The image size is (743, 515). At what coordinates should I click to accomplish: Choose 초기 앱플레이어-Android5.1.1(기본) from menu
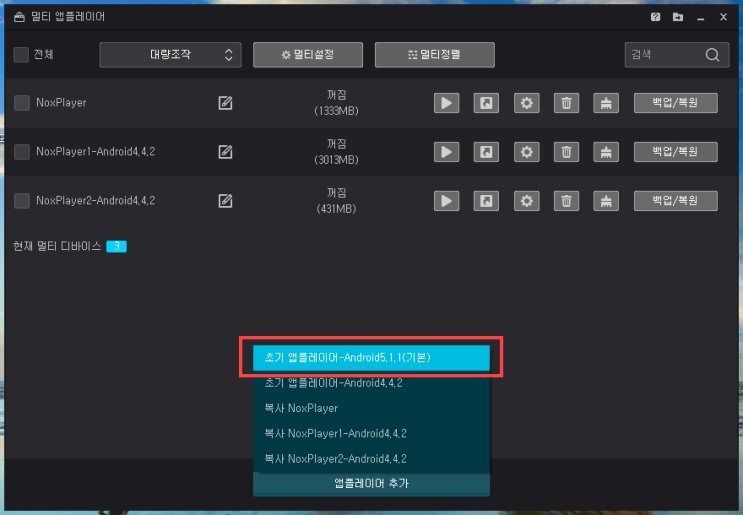click(x=371, y=358)
